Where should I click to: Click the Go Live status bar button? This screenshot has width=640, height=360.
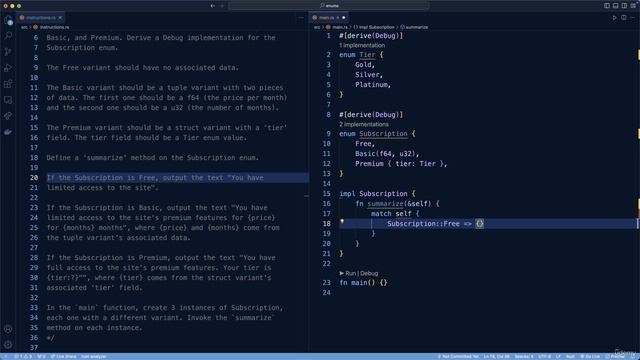coord(590,356)
